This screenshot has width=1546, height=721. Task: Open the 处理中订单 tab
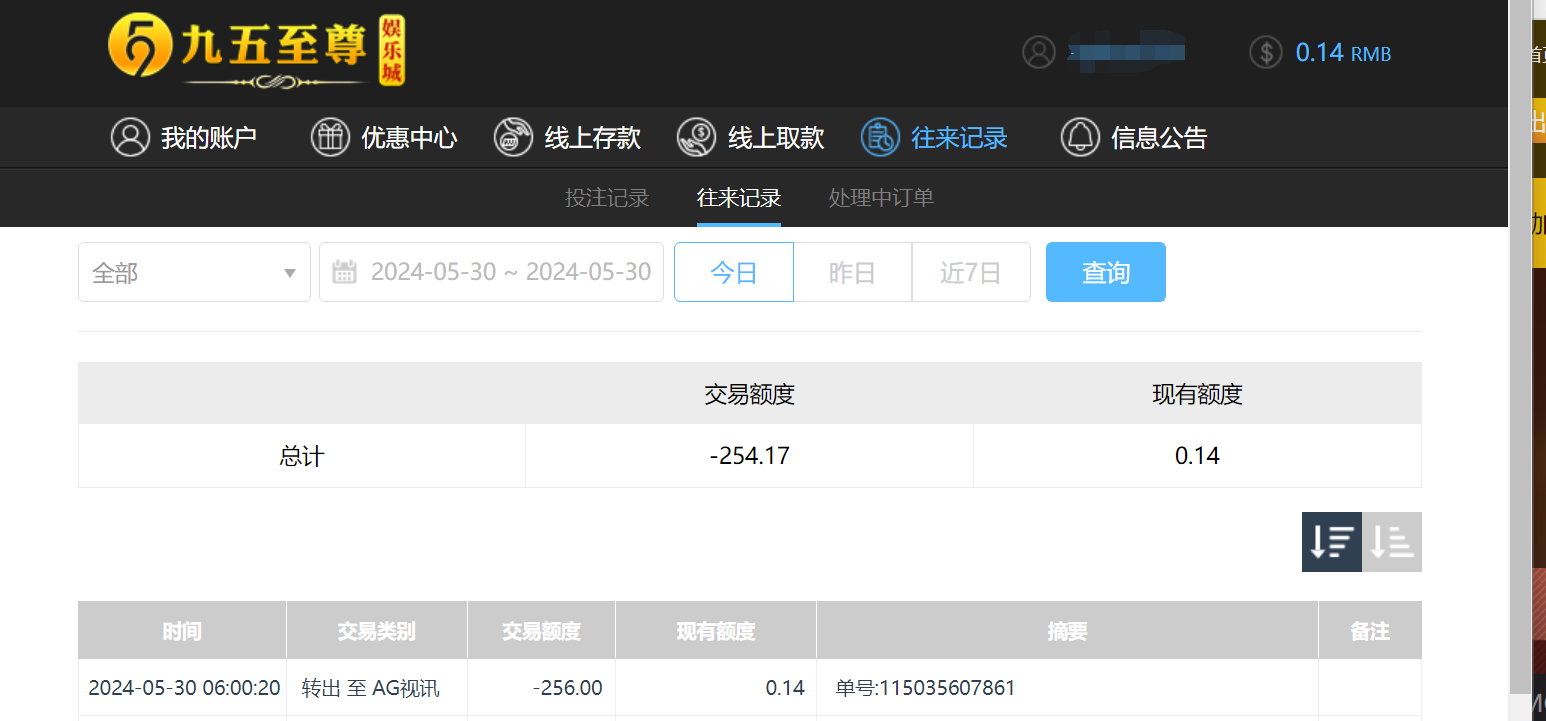[880, 198]
